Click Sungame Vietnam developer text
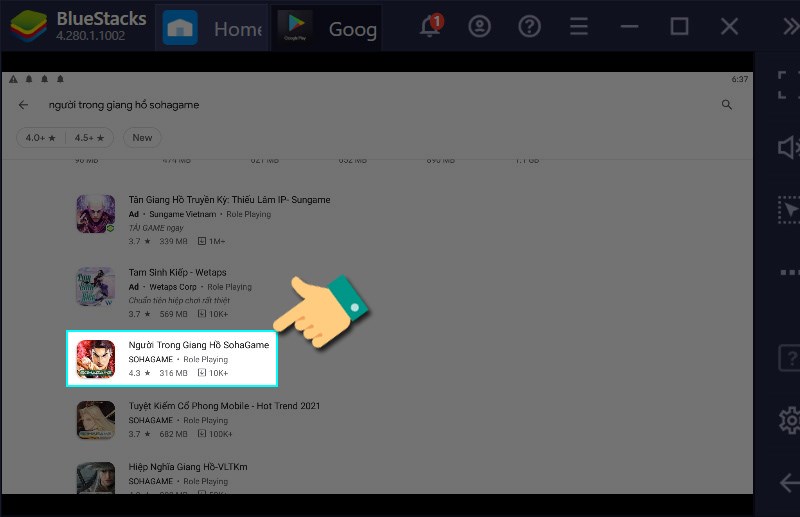The height and width of the screenshot is (517, 800). (x=183, y=214)
